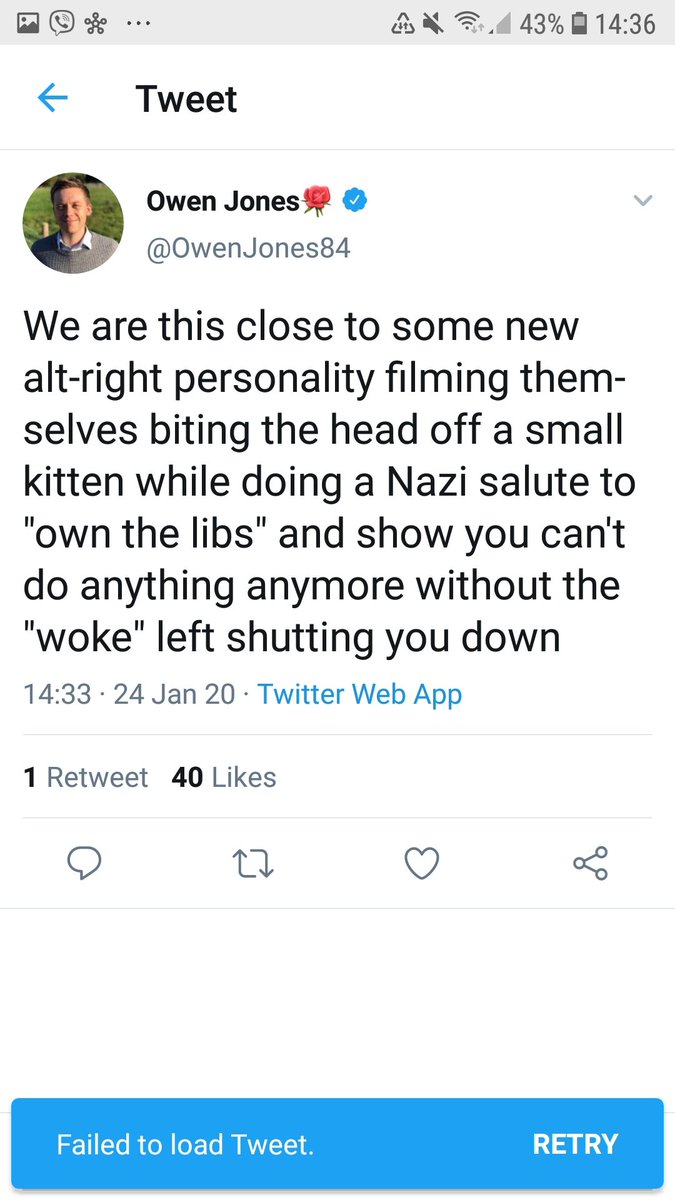The width and height of the screenshot is (675, 1200).
Task: Tap the back arrow icon
Action: [x=52, y=98]
